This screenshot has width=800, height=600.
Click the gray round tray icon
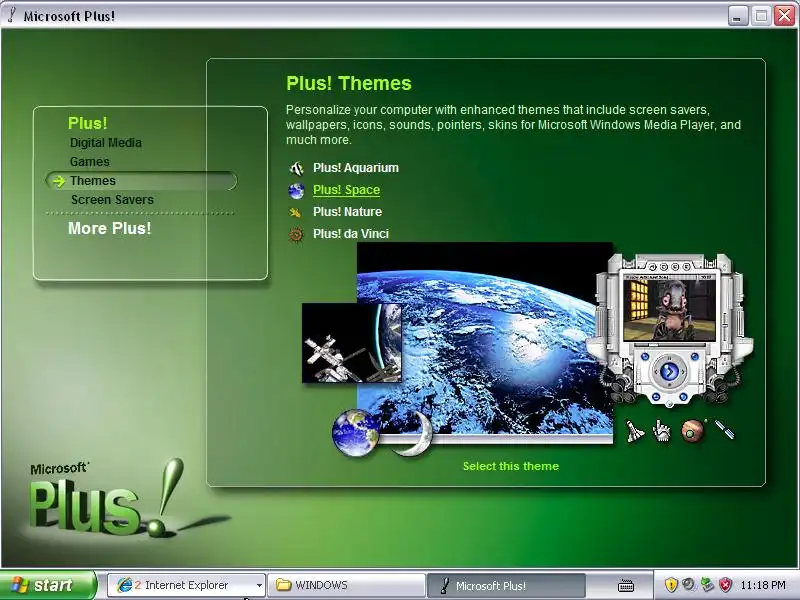[689, 585]
